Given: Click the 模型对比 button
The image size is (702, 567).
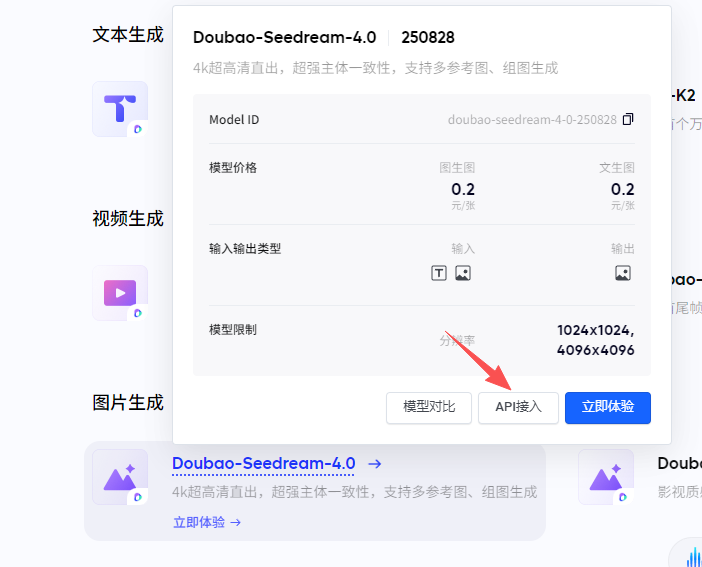Looking at the screenshot, I should pyautogui.click(x=429, y=408).
